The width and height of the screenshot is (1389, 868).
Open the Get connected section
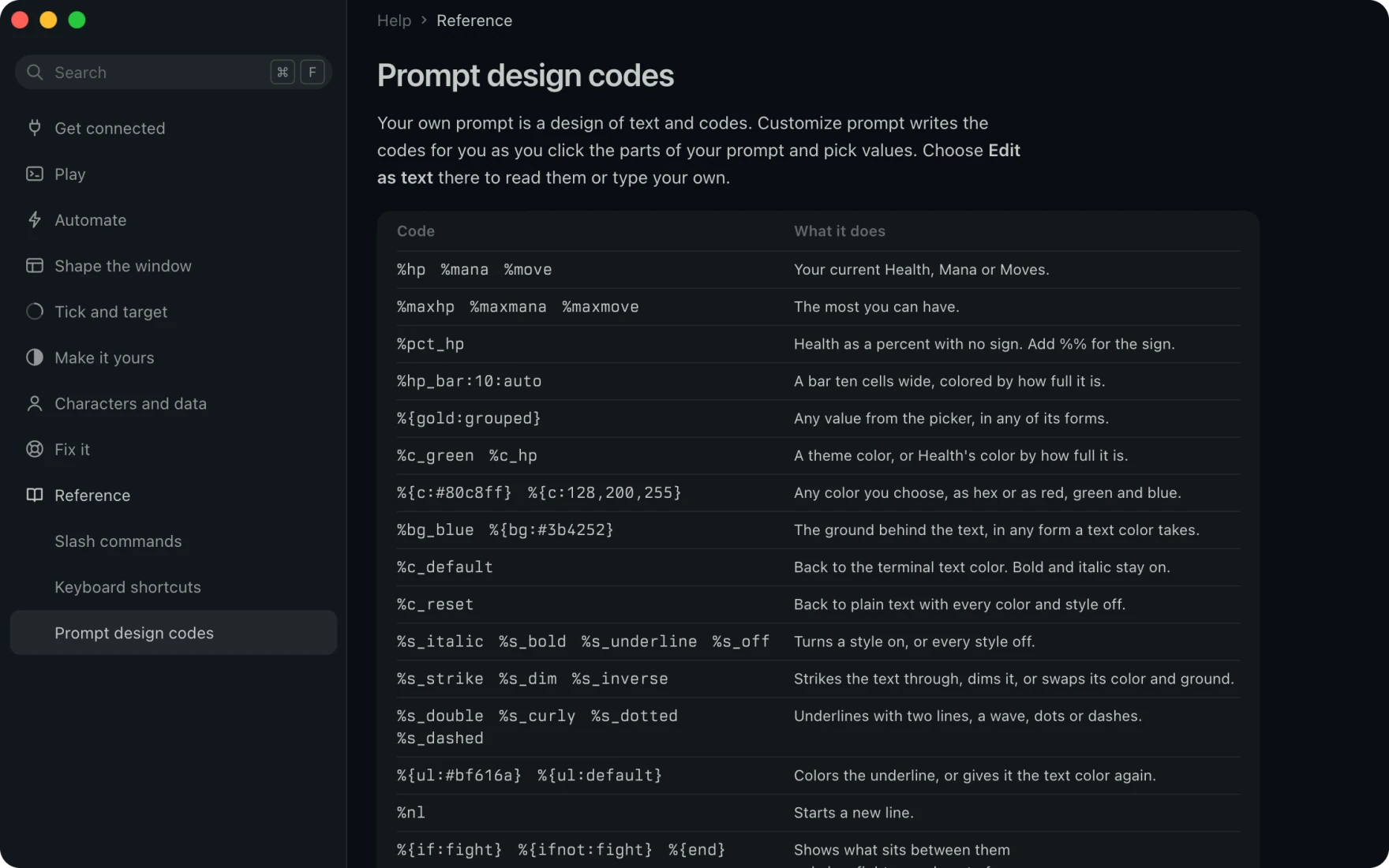point(174,128)
